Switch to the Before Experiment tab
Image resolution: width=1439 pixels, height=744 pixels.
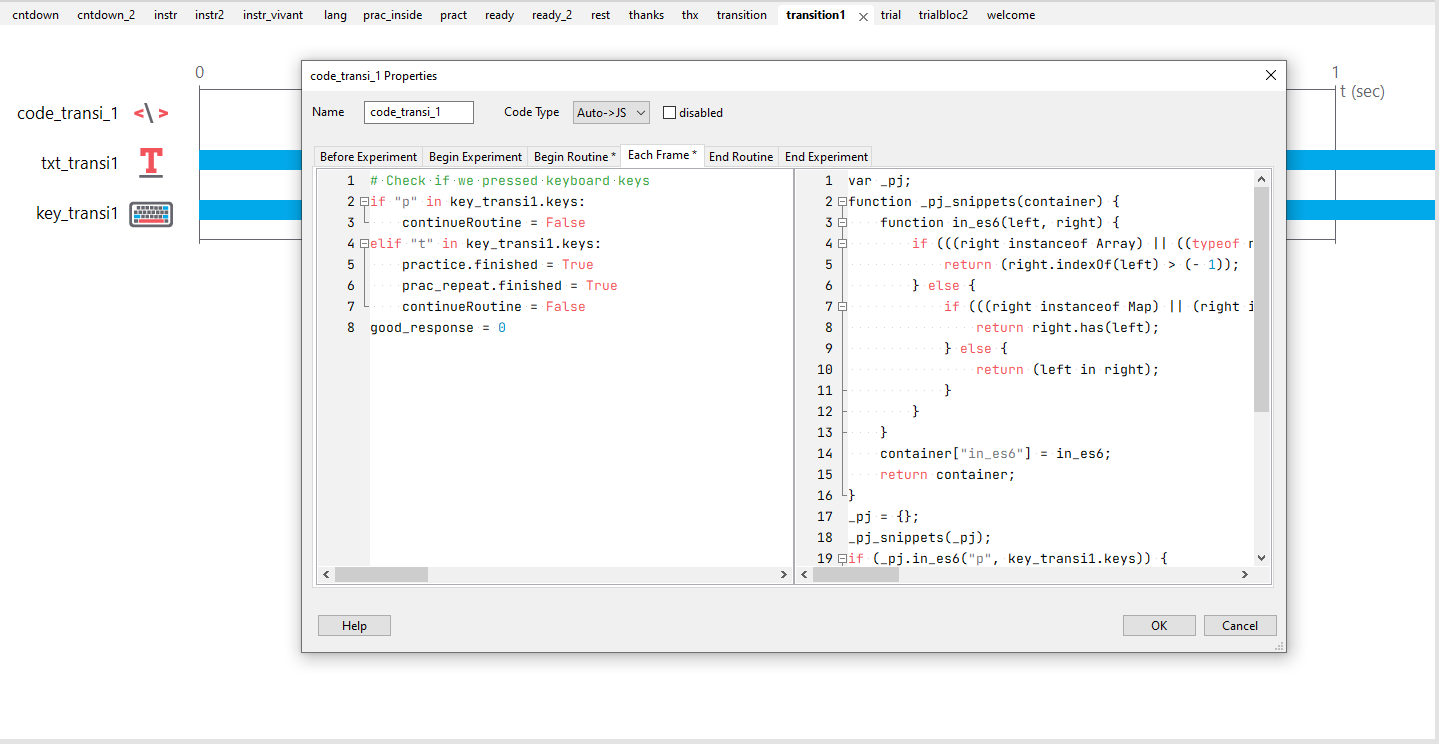tap(369, 156)
